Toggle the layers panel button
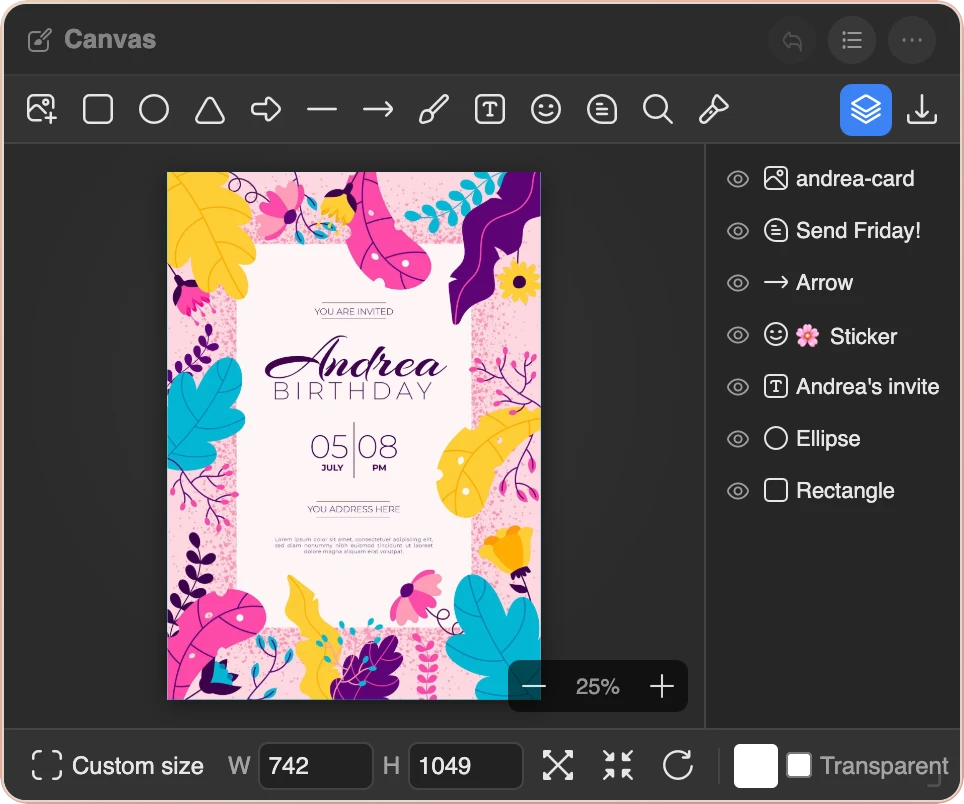The height and width of the screenshot is (804, 964). click(866, 109)
